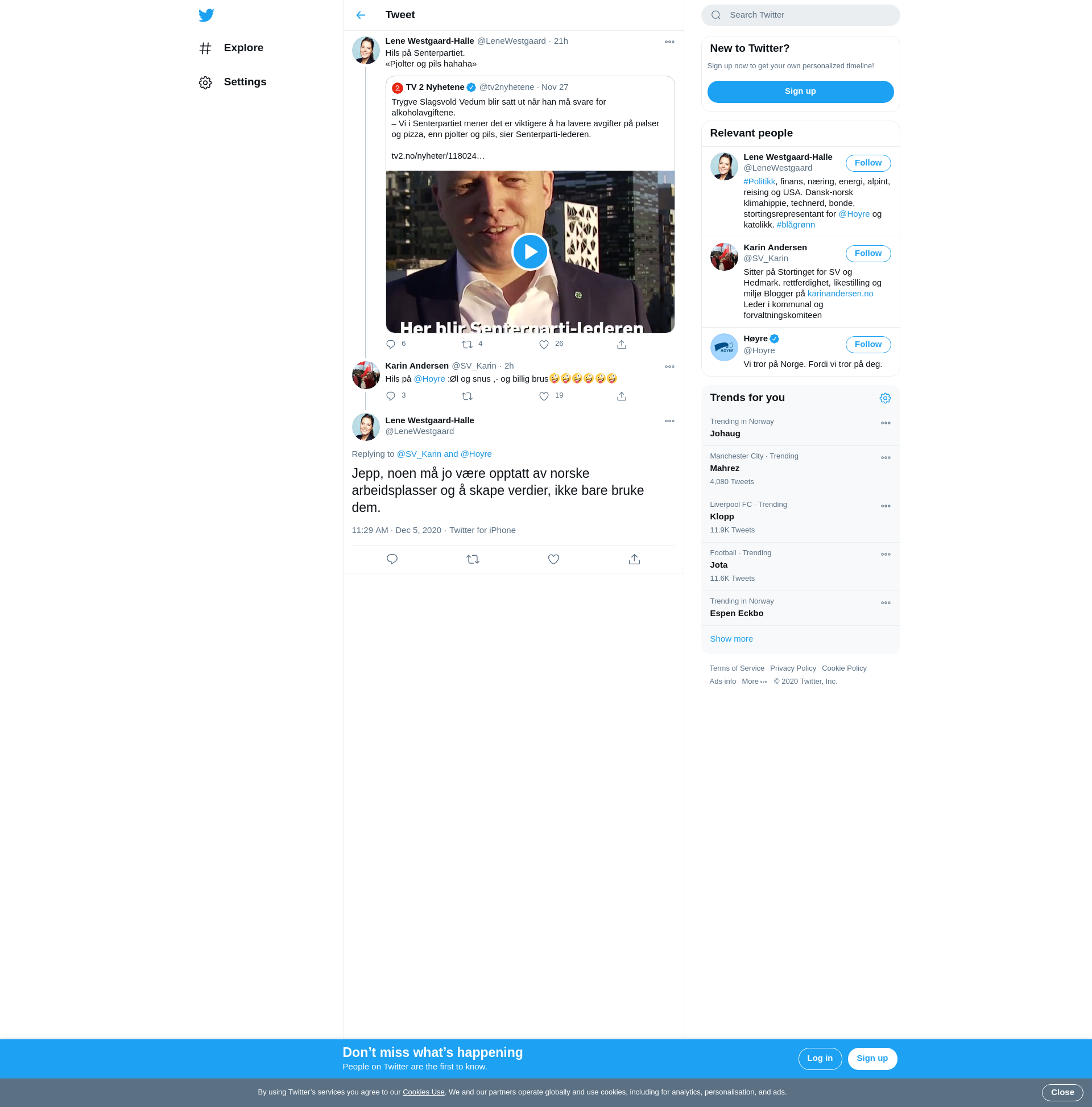Screen dimensions: 1092x1107
Task: Open Ads info link
Action: [722, 682]
